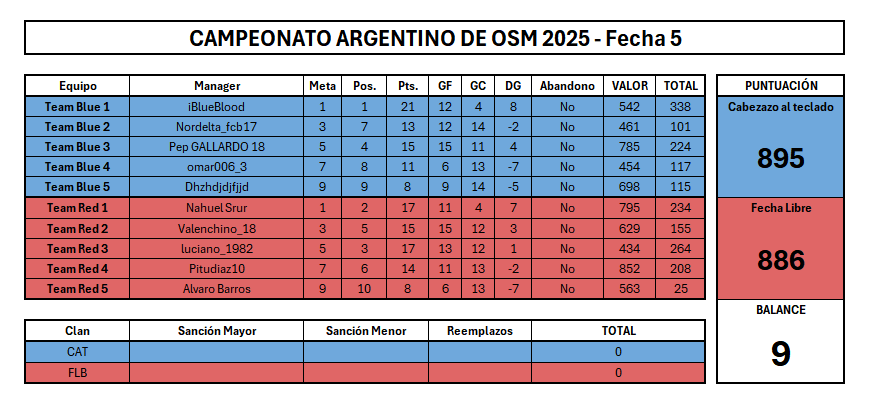Click the FLB clan cell
Screen dimensions: 882x405
click(78, 372)
